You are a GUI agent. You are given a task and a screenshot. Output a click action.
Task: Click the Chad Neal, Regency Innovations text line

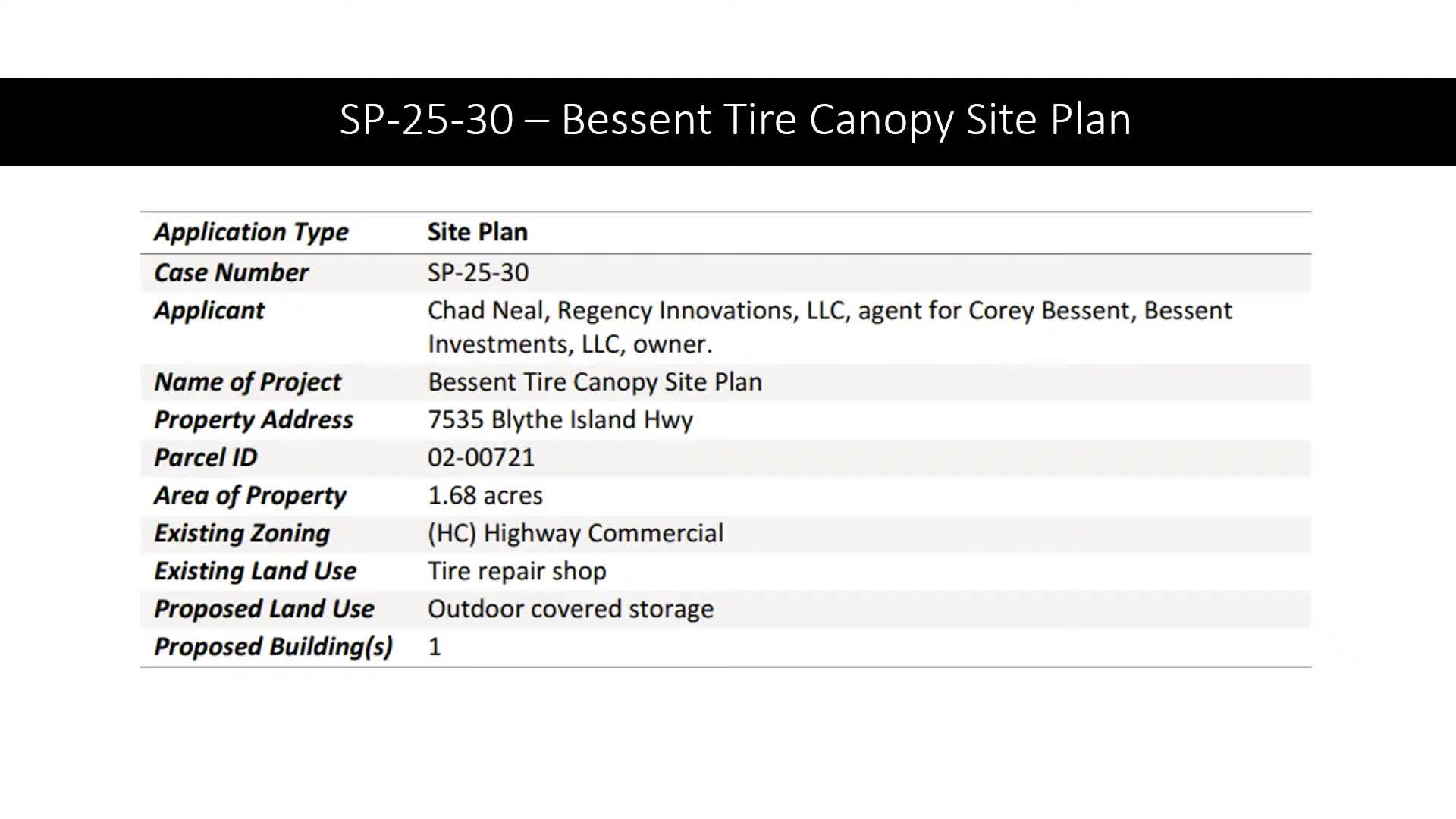coord(830,310)
